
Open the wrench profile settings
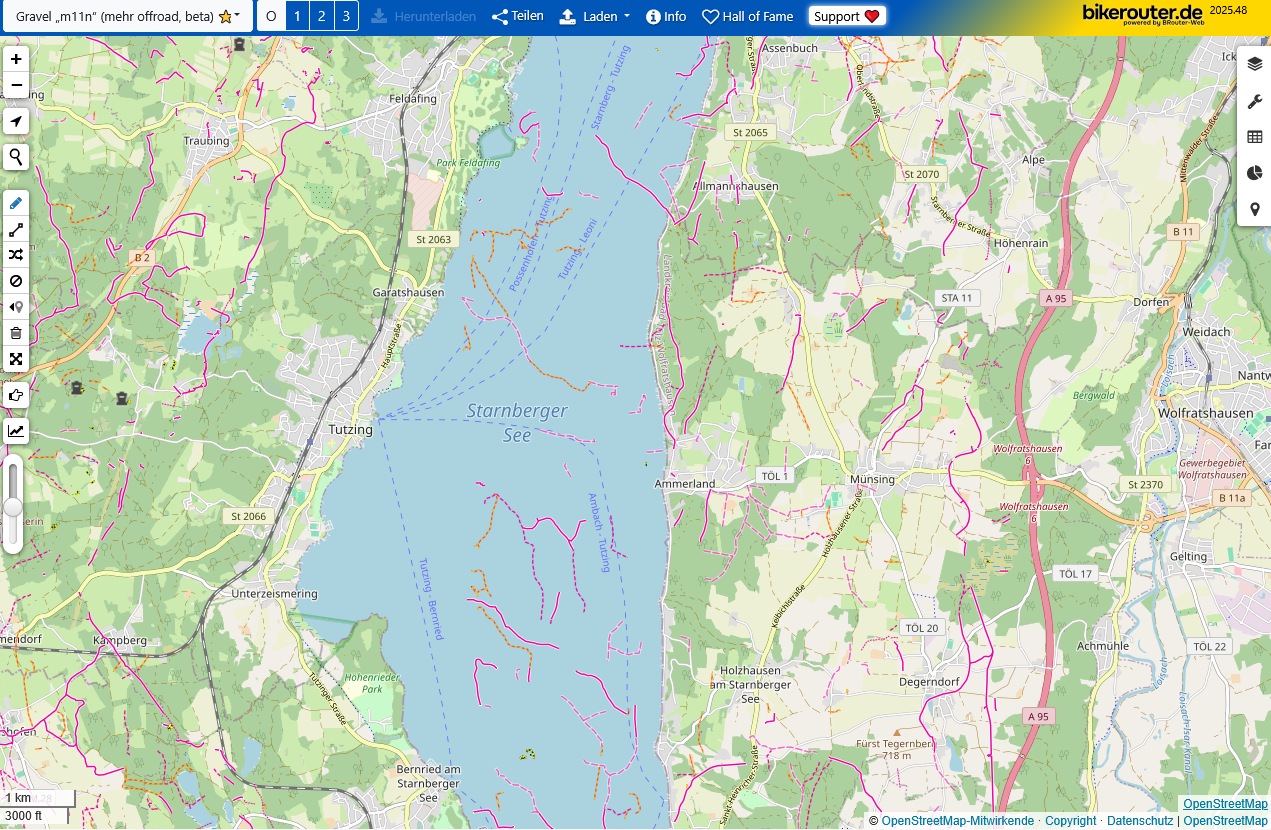click(1255, 101)
